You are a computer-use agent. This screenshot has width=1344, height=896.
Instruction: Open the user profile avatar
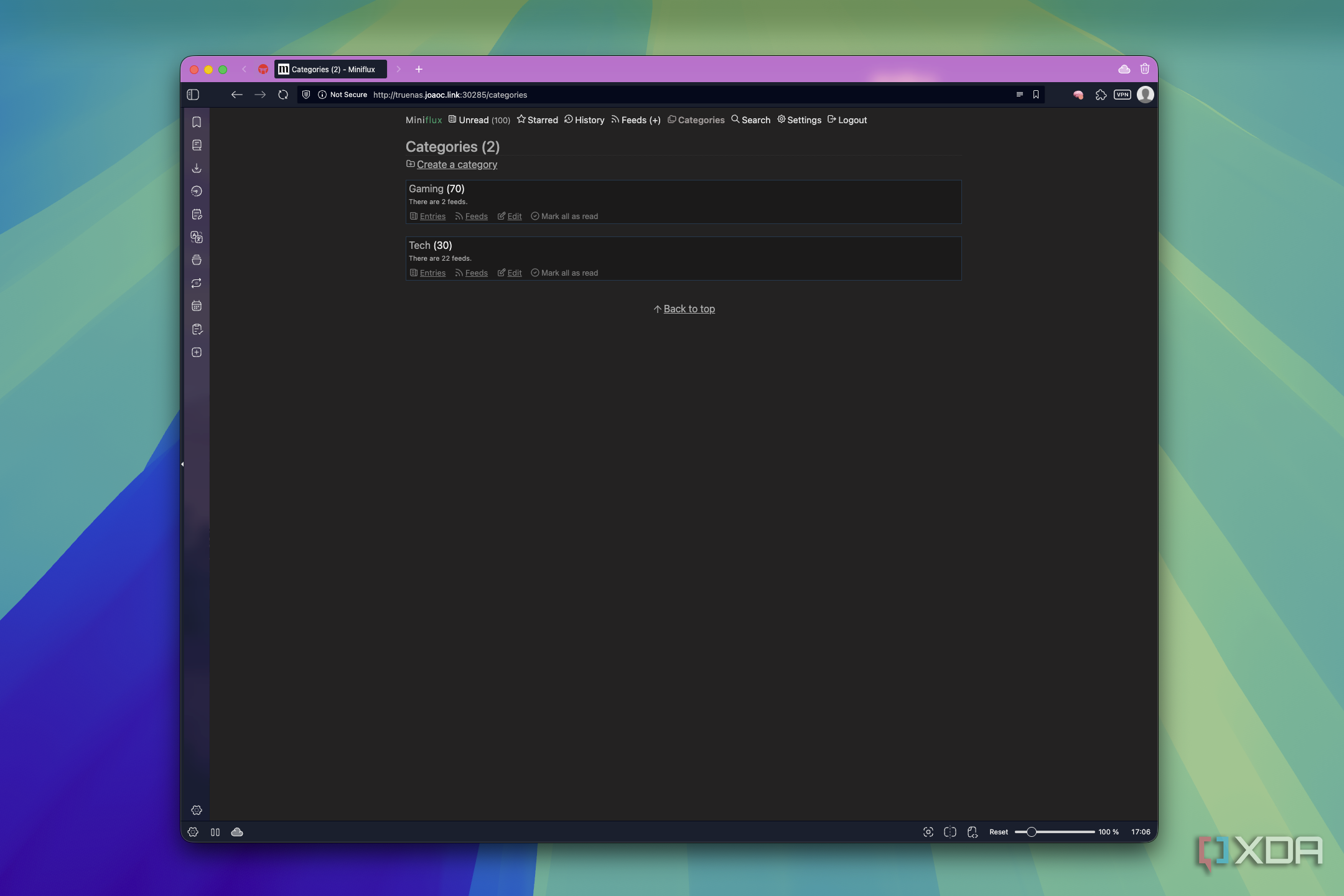click(1146, 95)
